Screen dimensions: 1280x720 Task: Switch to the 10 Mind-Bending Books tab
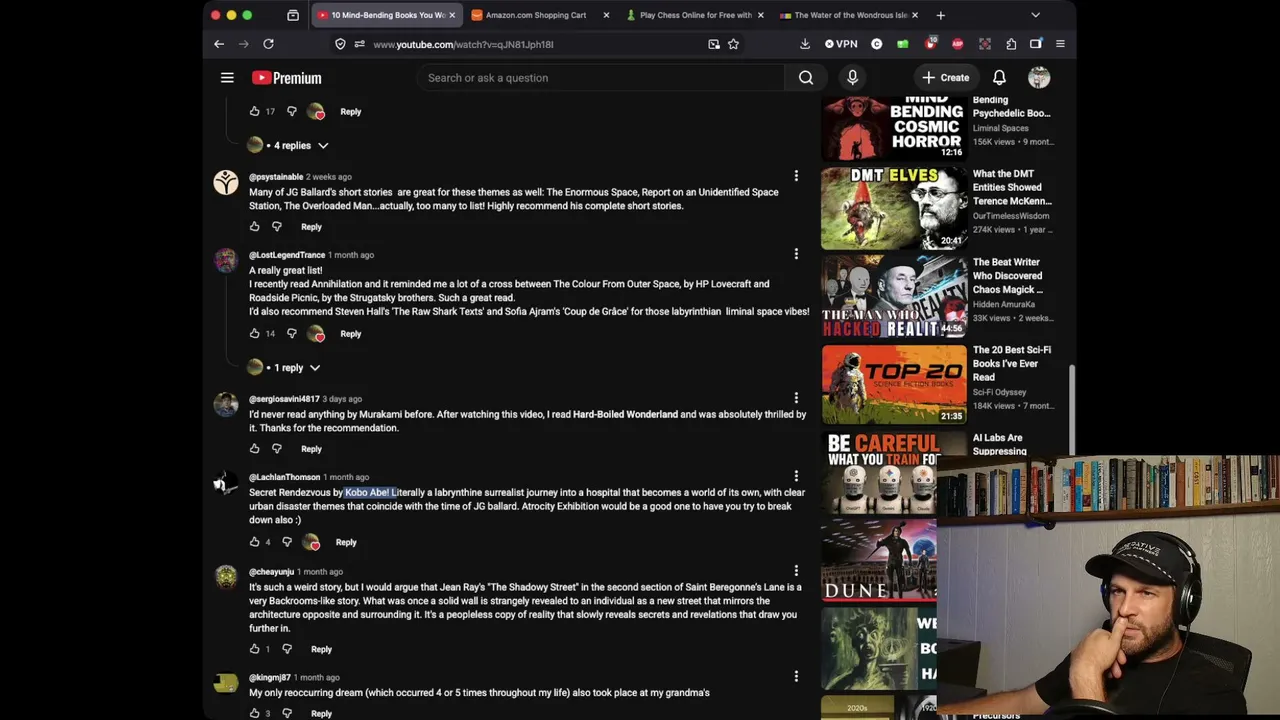386,15
